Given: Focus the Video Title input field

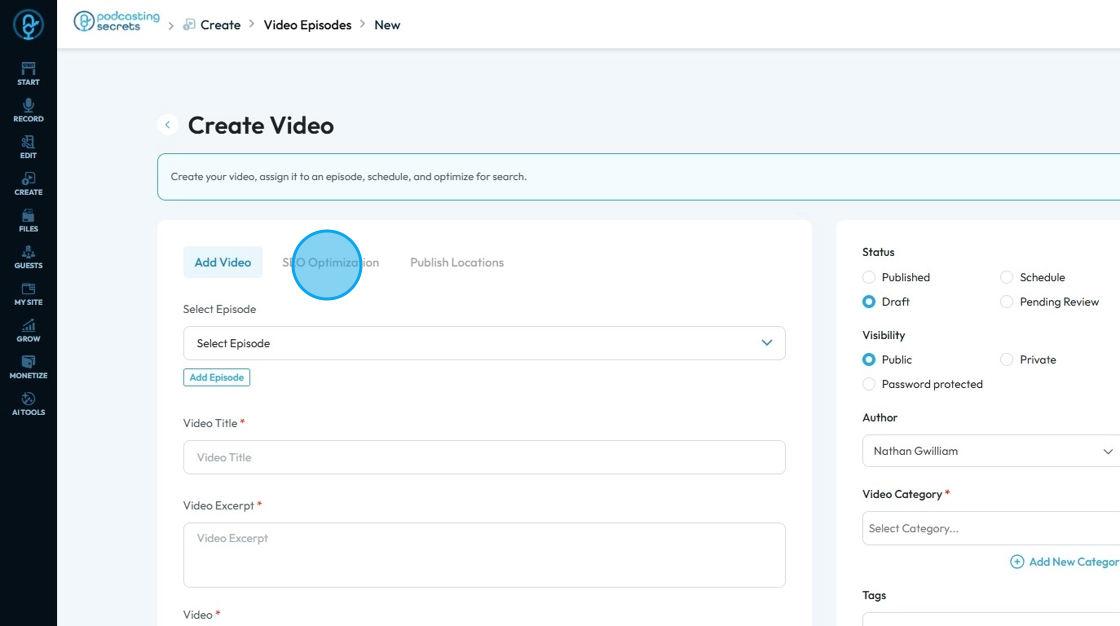Looking at the screenshot, I should coord(484,457).
